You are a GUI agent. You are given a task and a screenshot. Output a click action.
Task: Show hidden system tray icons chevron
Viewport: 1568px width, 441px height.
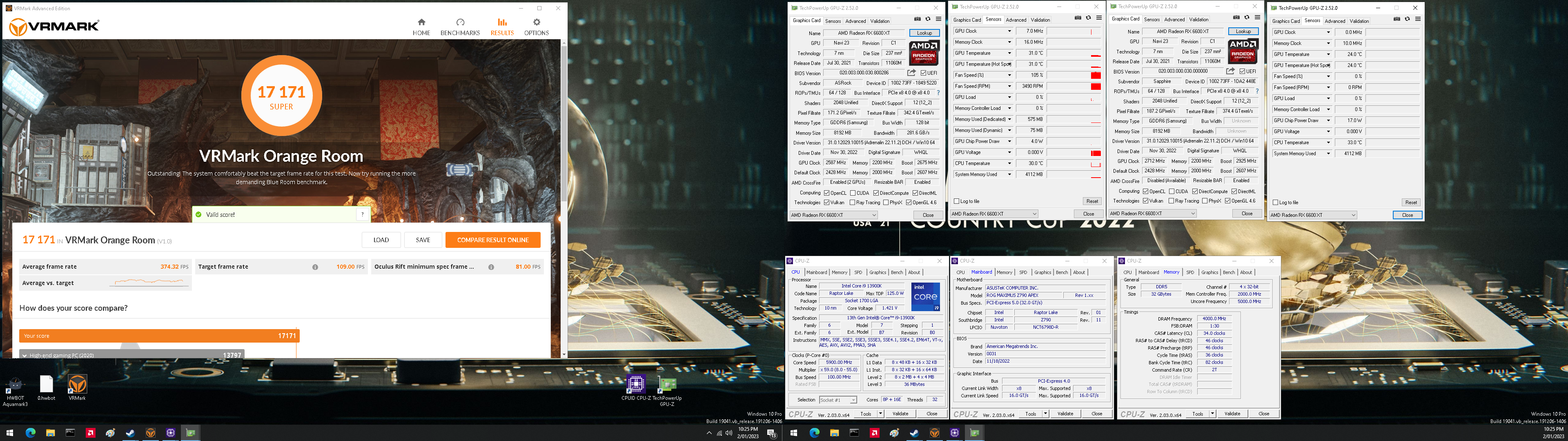click(708, 433)
